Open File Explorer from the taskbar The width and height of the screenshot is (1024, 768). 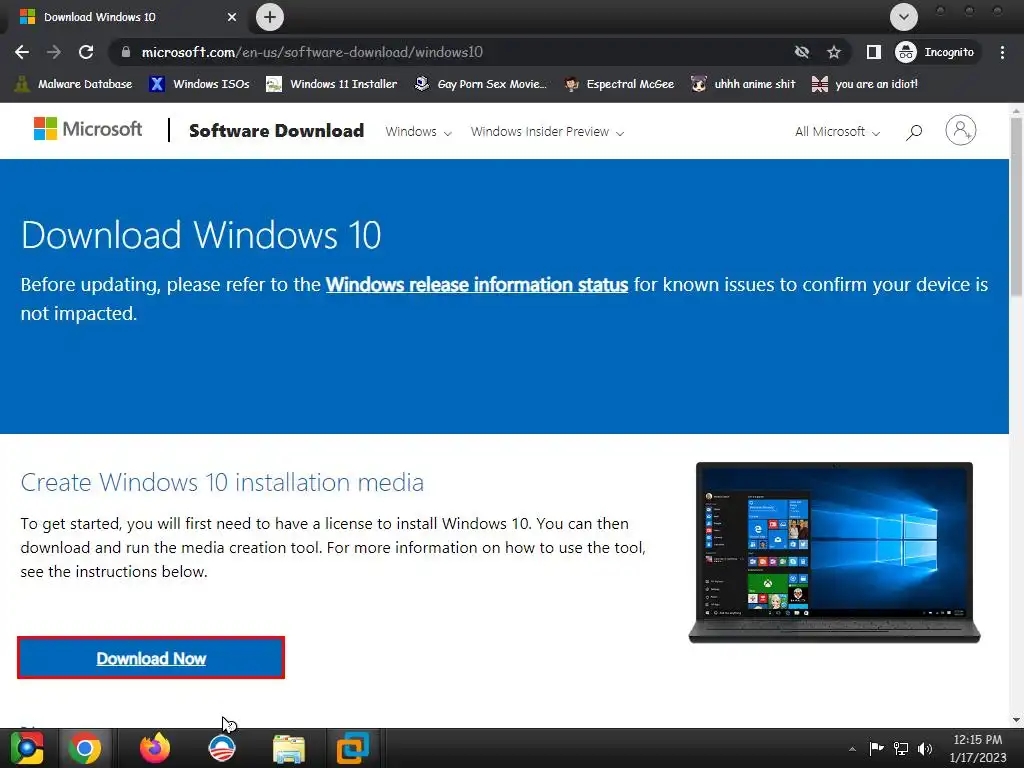pos(289,748)
